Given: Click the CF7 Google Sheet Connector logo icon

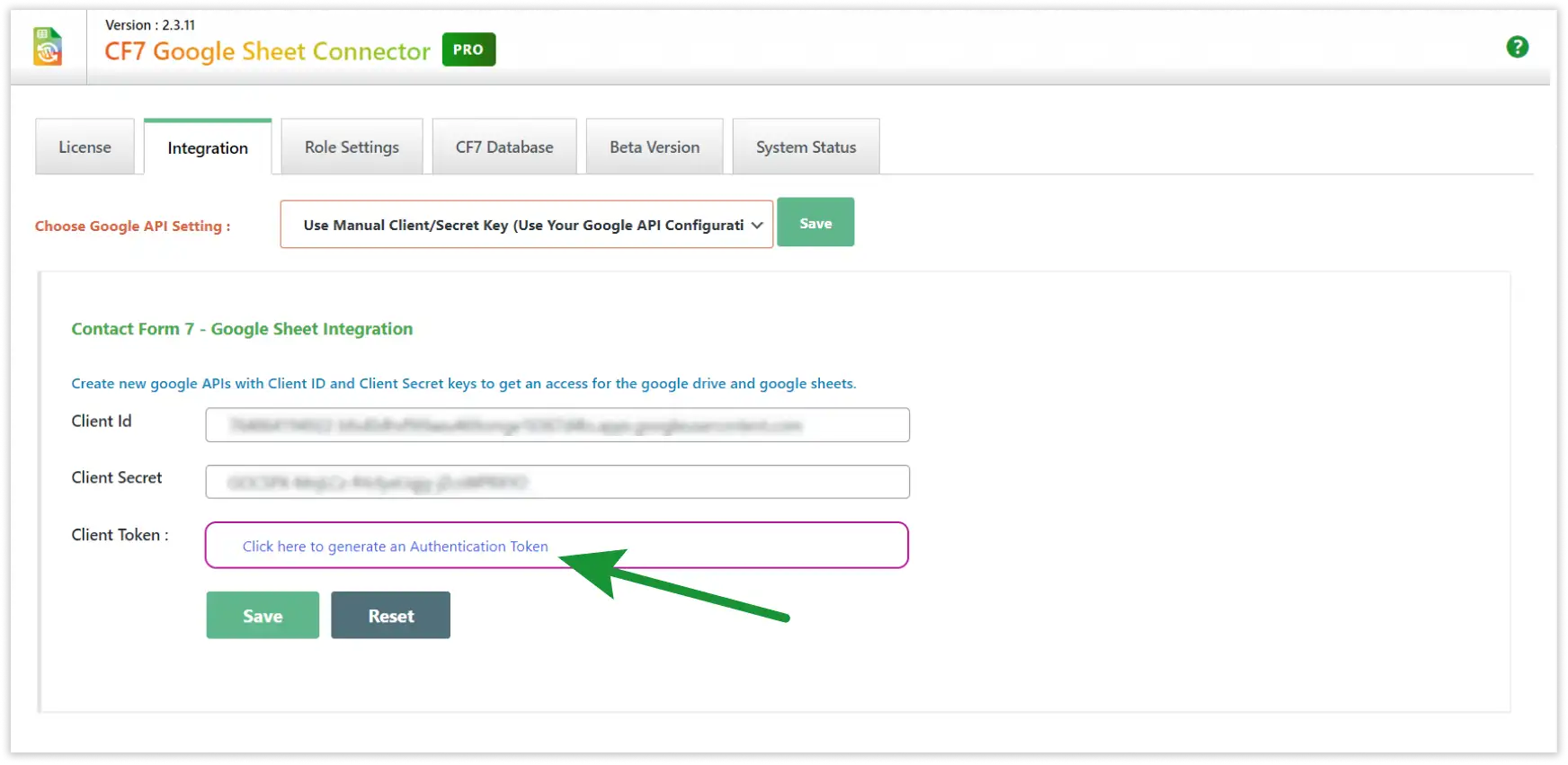Looking at the screenshot, I should click(48, 47).
